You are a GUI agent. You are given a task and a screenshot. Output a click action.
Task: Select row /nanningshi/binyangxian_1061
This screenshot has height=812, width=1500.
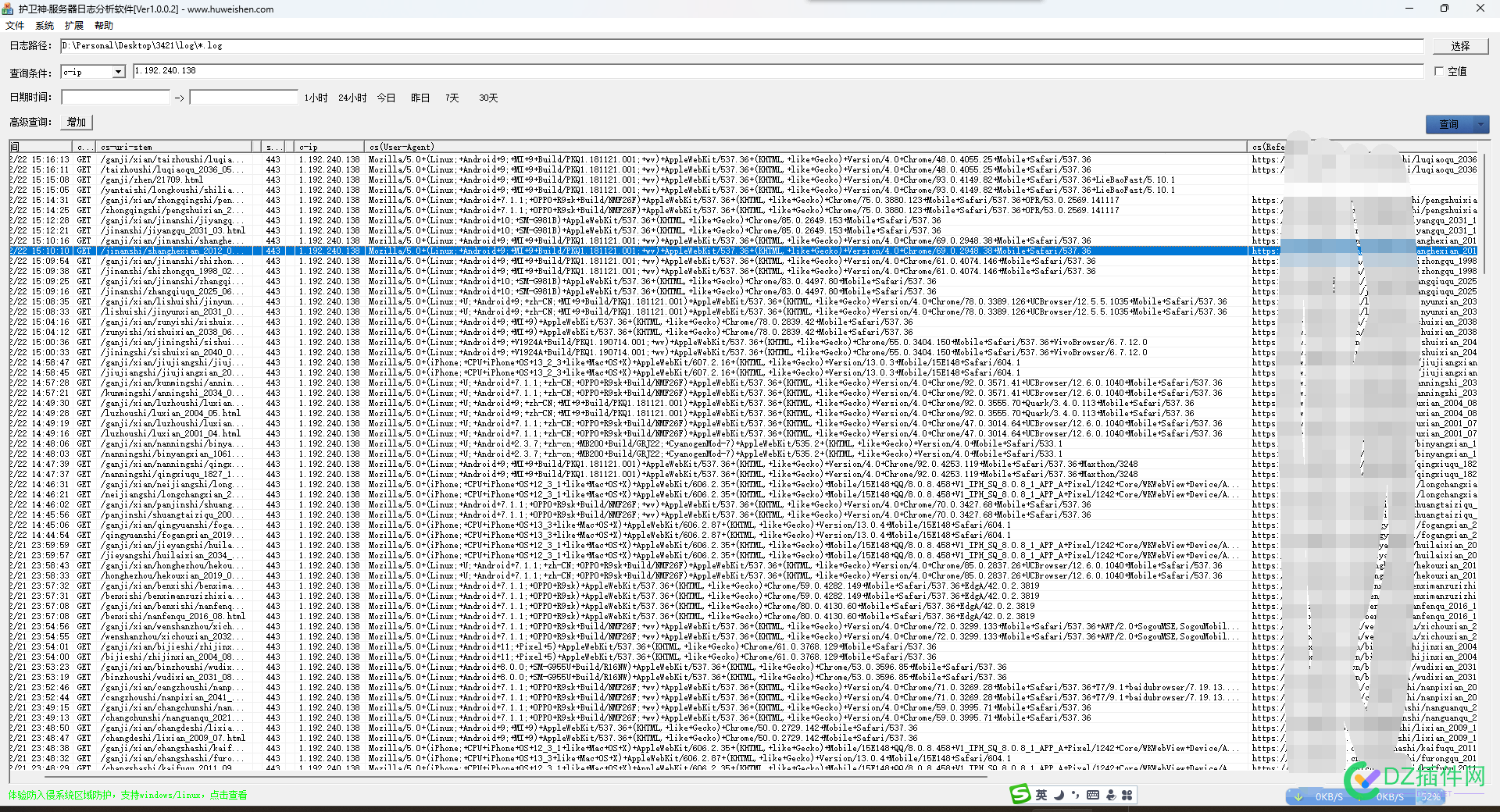[x=743, y=454]
